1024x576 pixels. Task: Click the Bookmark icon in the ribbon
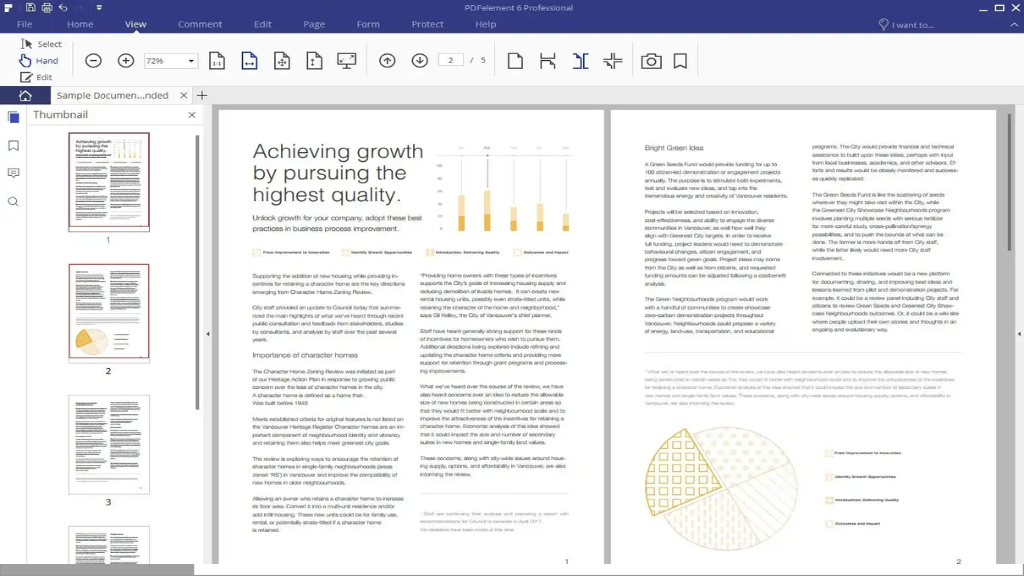680,61
